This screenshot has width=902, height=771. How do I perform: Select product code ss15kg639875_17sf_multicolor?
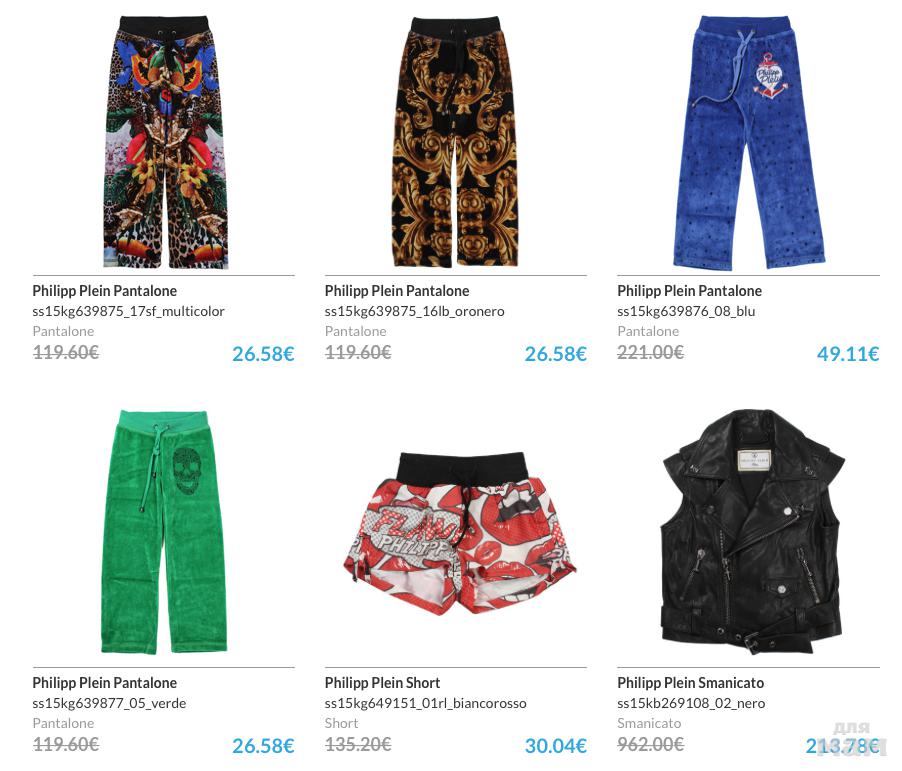[128, 311]
